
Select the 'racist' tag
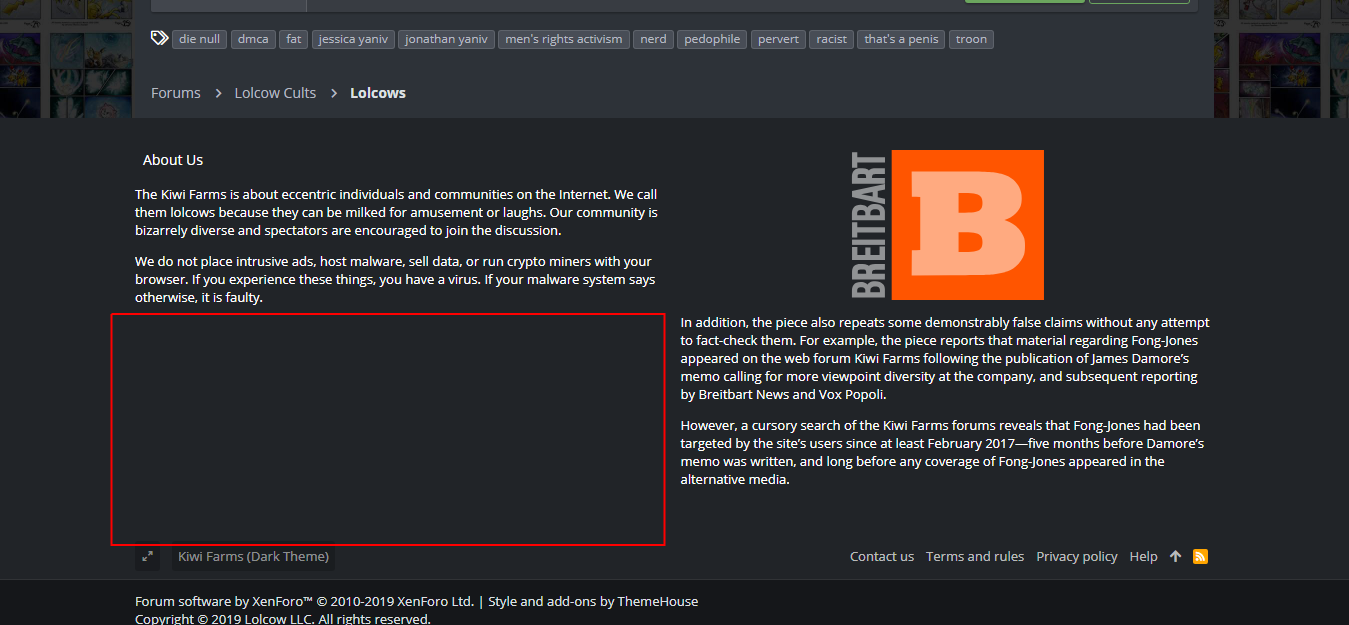click(x=831, y=39)
